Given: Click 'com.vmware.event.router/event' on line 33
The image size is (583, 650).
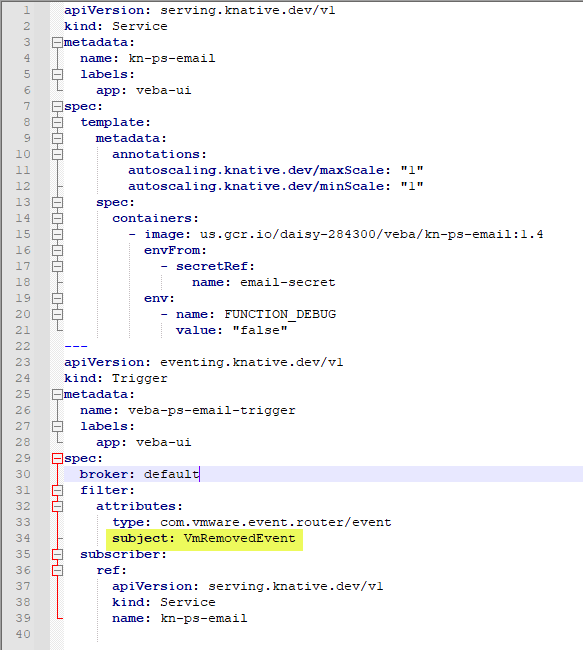Looking at the screenshot, I should [x=276, y=522].
